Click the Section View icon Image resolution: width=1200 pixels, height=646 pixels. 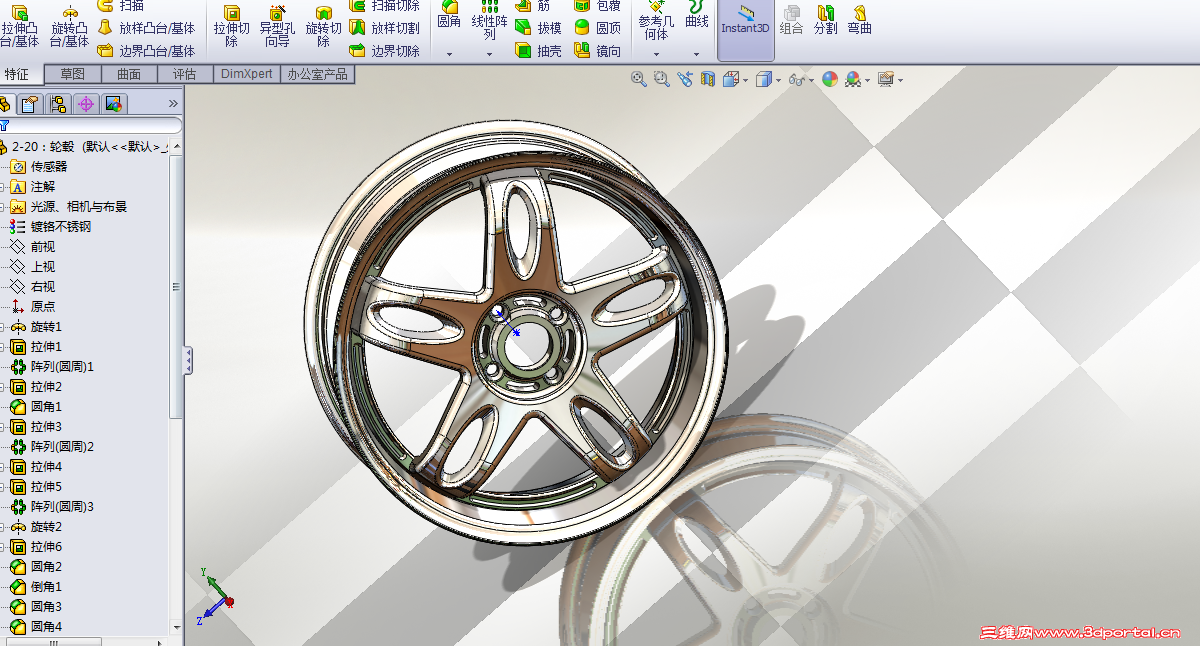coord(707,79)
